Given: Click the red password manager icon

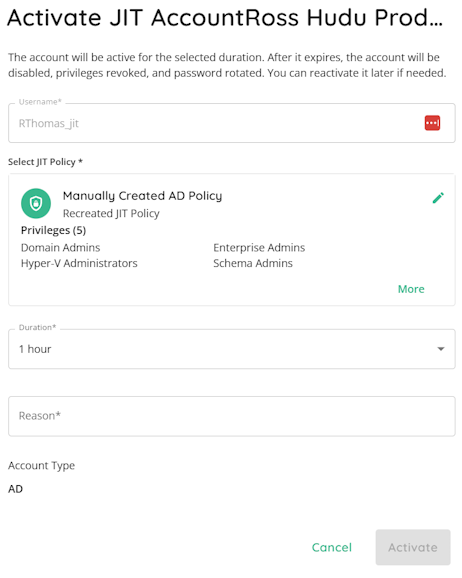Looking at the screenshot, I should [432, 123].
